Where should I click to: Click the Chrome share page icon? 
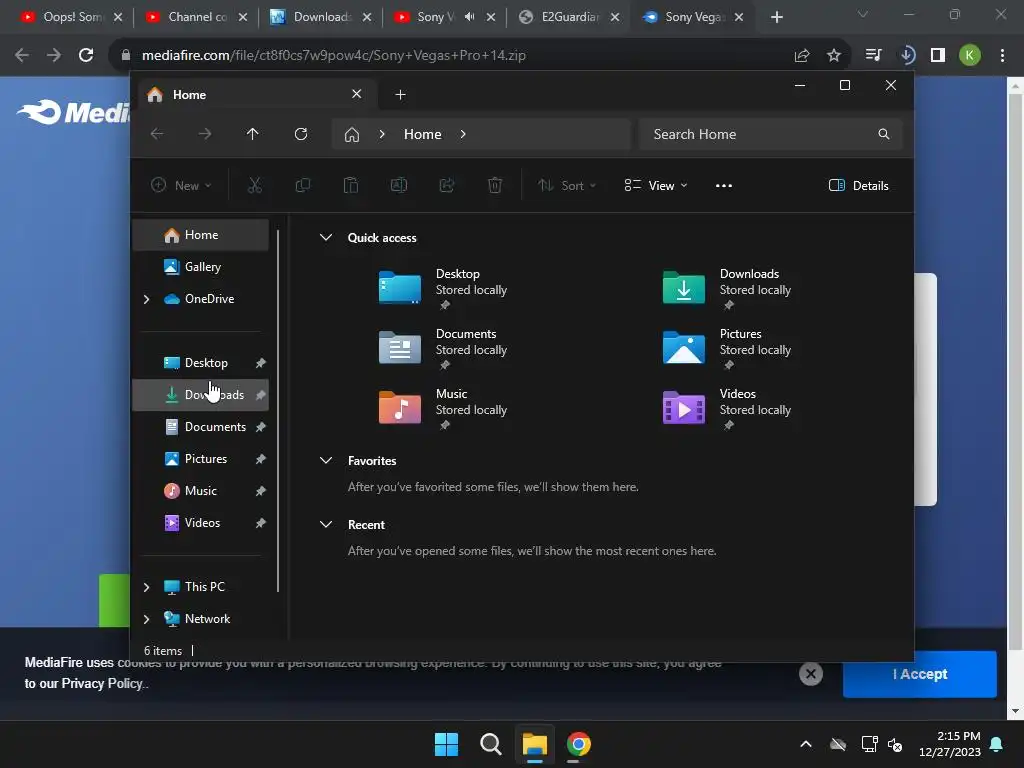click(x=802, y=55)
